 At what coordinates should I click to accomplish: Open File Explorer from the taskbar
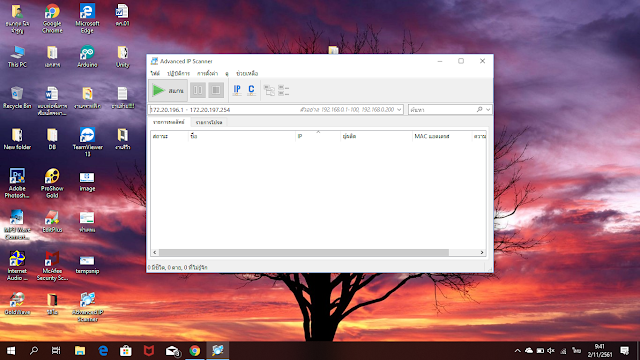pos(80,351)
